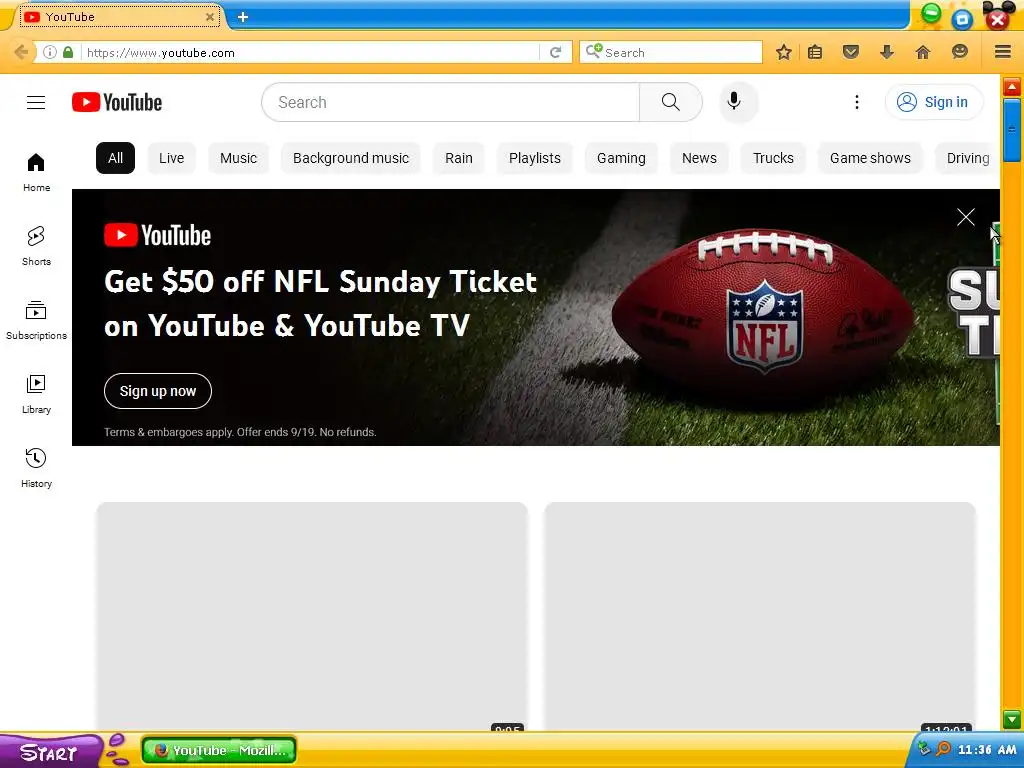Select the Trucks filter chip
The height and width of the screenshot is (768, 1024).
tap(773, 158)
